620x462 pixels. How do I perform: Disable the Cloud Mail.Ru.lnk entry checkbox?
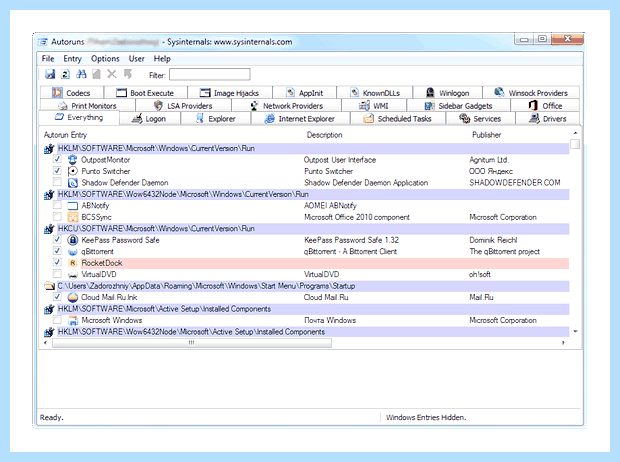(x=57, y=297)
